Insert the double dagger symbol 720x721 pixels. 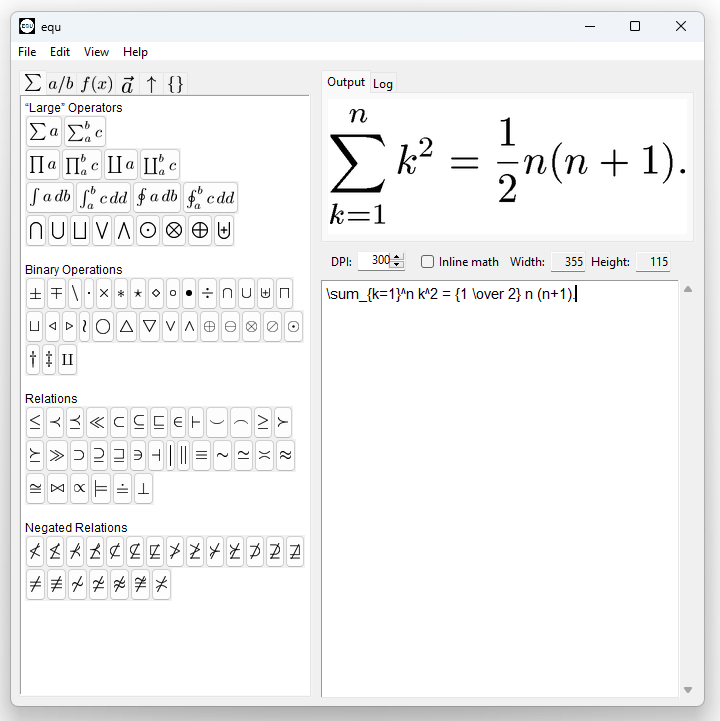49,359
